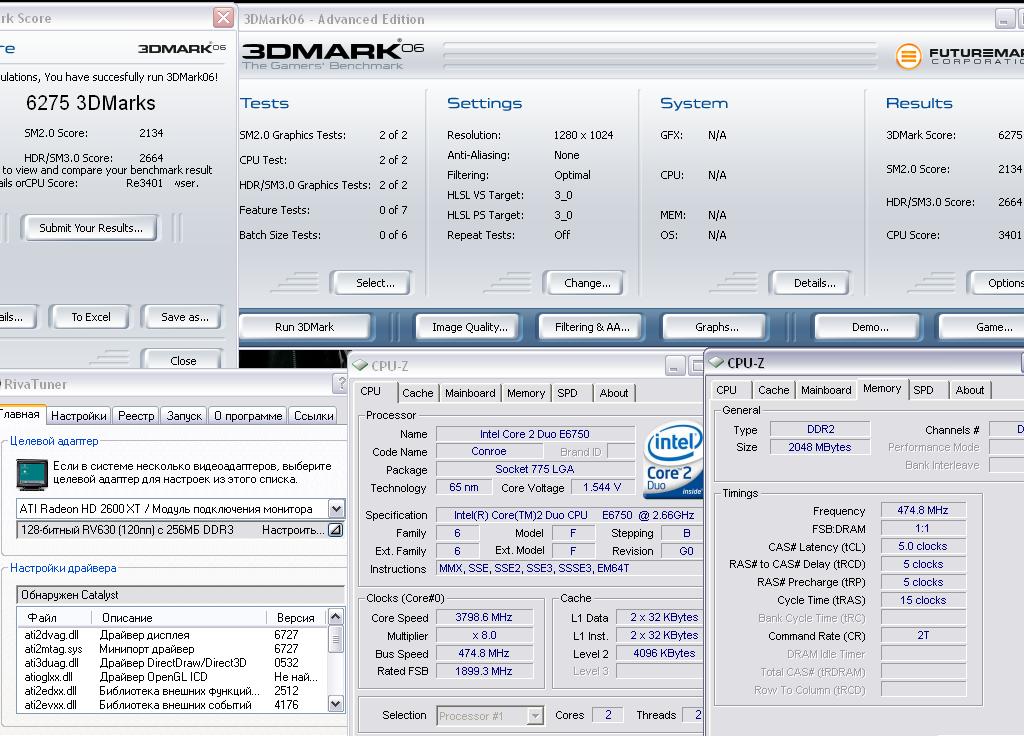The width and height of the screenshot is (1024, 736).
Task: Minimize the 3DMark06 Advanced Edition window
Action: click(x=1004, y=19)
